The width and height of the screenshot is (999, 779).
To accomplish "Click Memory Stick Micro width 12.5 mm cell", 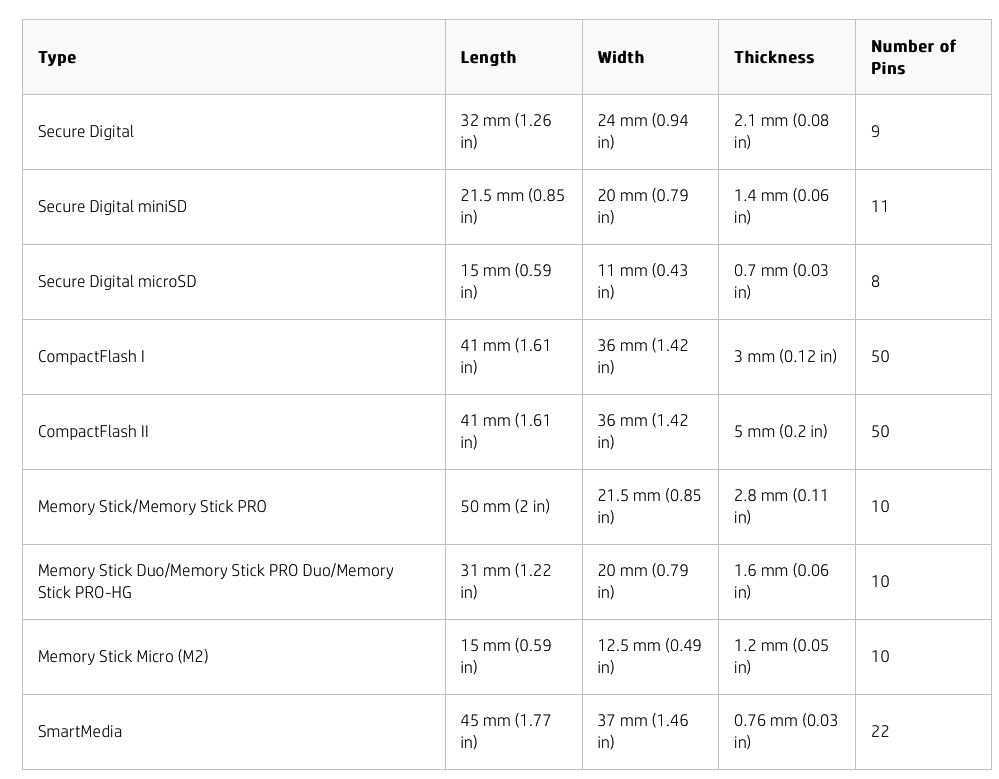I will pyautogui.click(x=650, y=657).
